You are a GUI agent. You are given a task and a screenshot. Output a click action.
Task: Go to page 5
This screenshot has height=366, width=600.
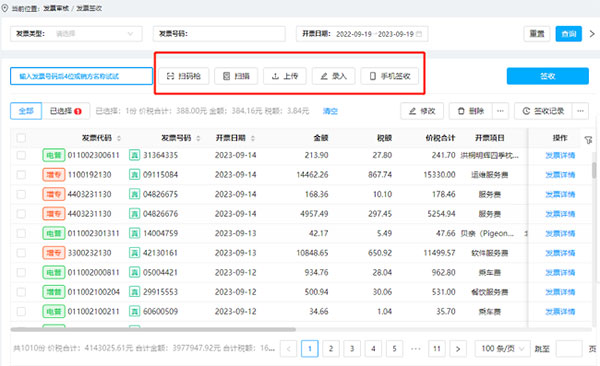[x=395, y=349]
